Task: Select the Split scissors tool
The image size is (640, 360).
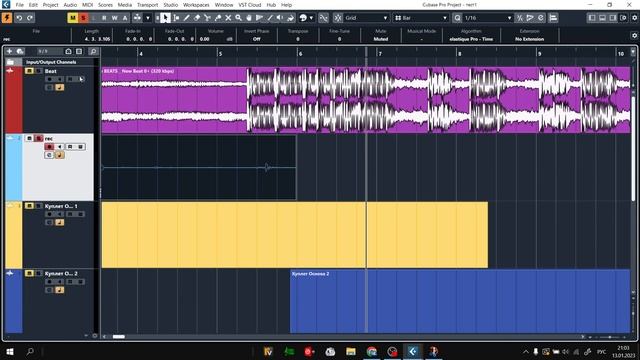Action: click(x=207, y=18)
